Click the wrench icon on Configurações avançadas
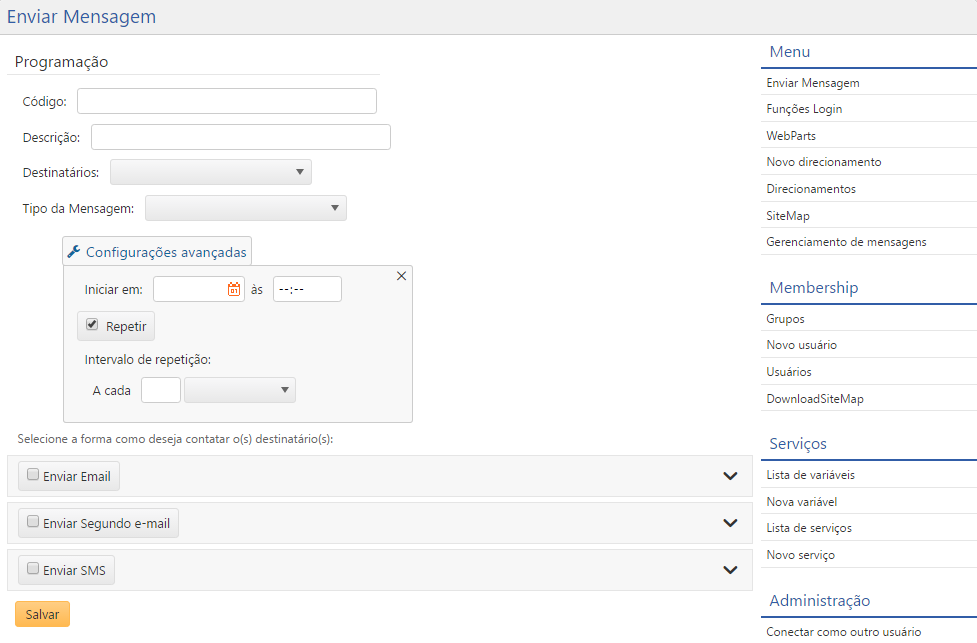 tap(73, 251)
